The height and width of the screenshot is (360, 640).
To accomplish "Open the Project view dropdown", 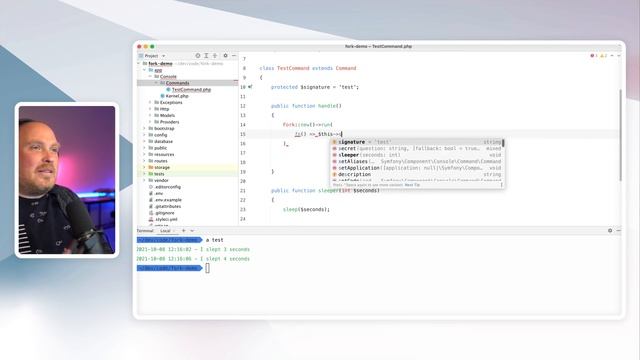I will click(152, 56).
